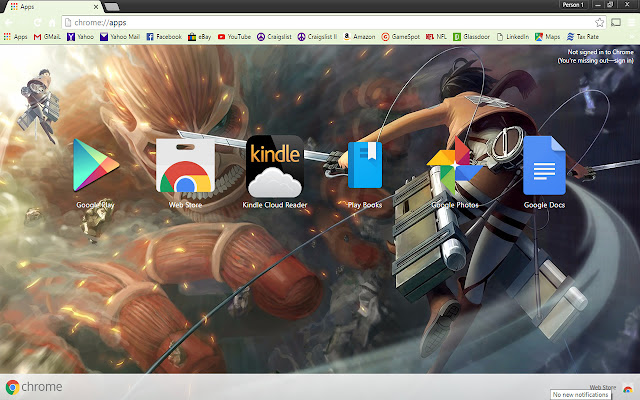The width and height of the screenshot is (640, 400).
Task: Open the YouTube bookmark
Action: click(x=234, y=37)
